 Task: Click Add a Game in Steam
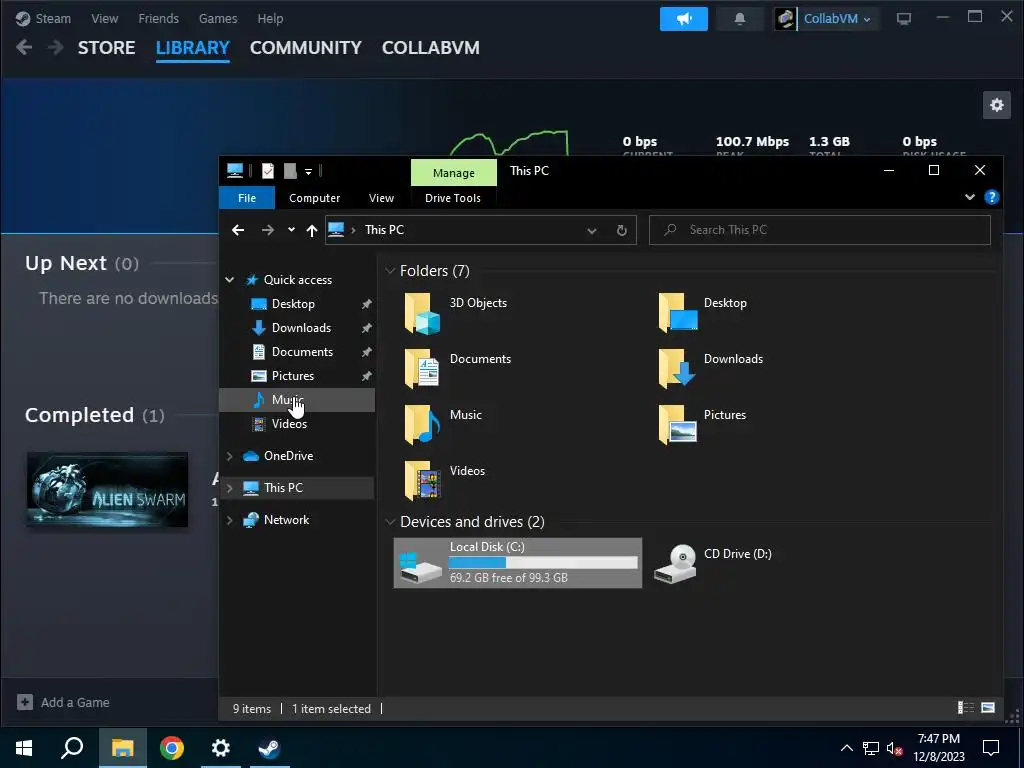63,702
